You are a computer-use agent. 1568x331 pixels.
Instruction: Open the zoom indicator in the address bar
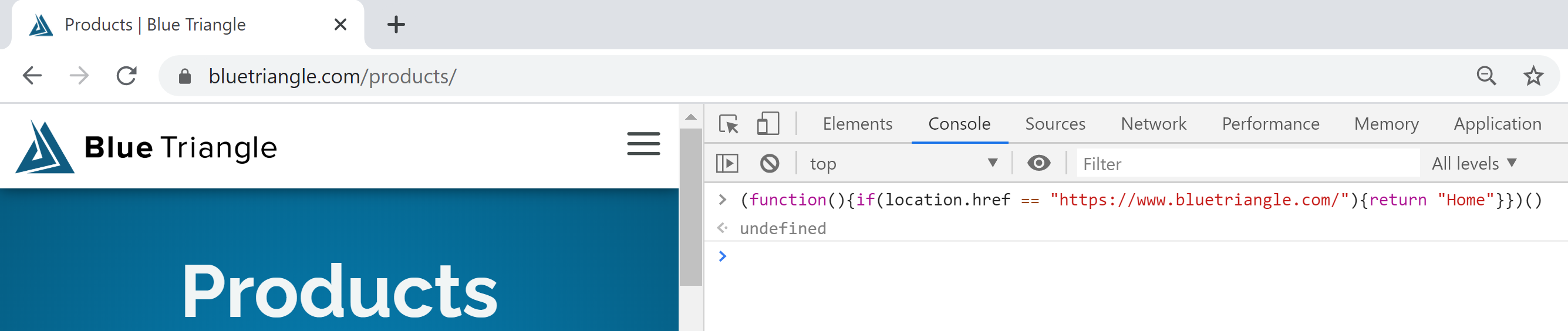click(1486, 76)
